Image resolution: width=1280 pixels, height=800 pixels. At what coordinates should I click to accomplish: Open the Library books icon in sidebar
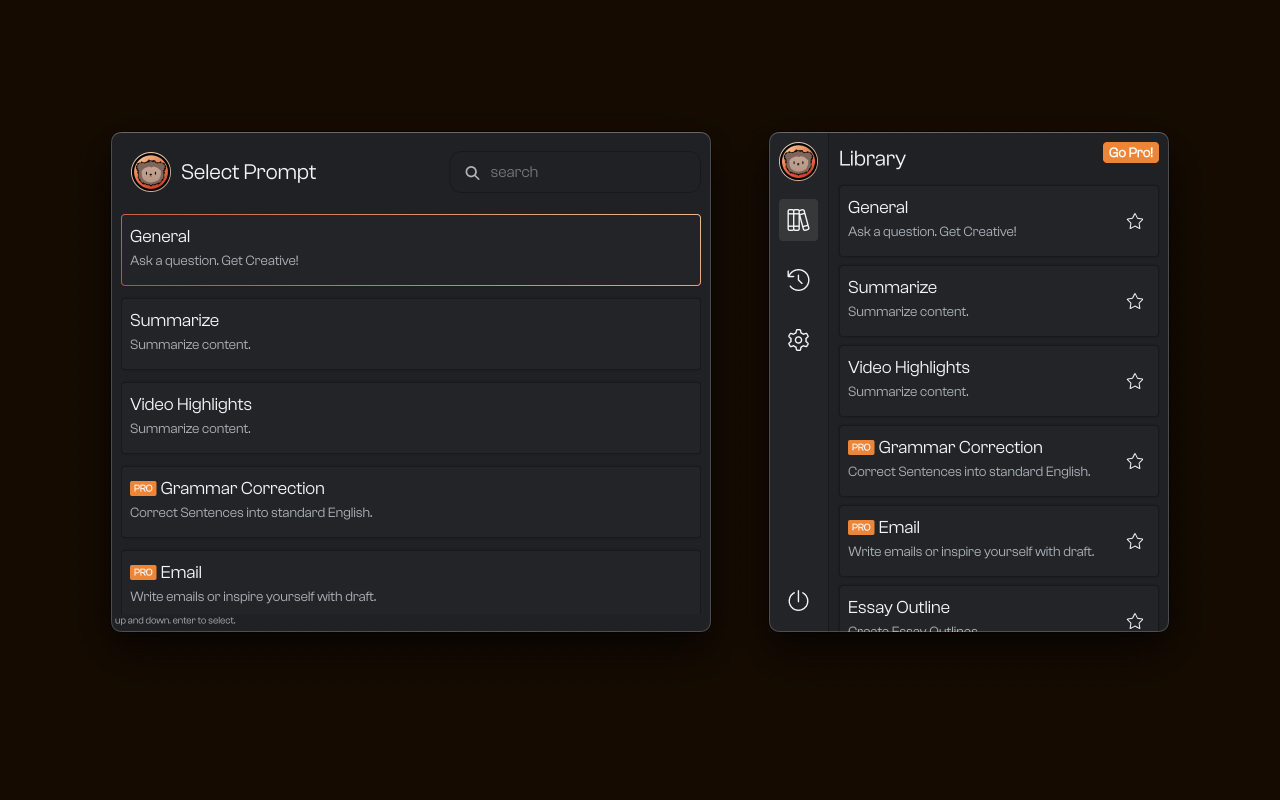[x=798, y=220]
